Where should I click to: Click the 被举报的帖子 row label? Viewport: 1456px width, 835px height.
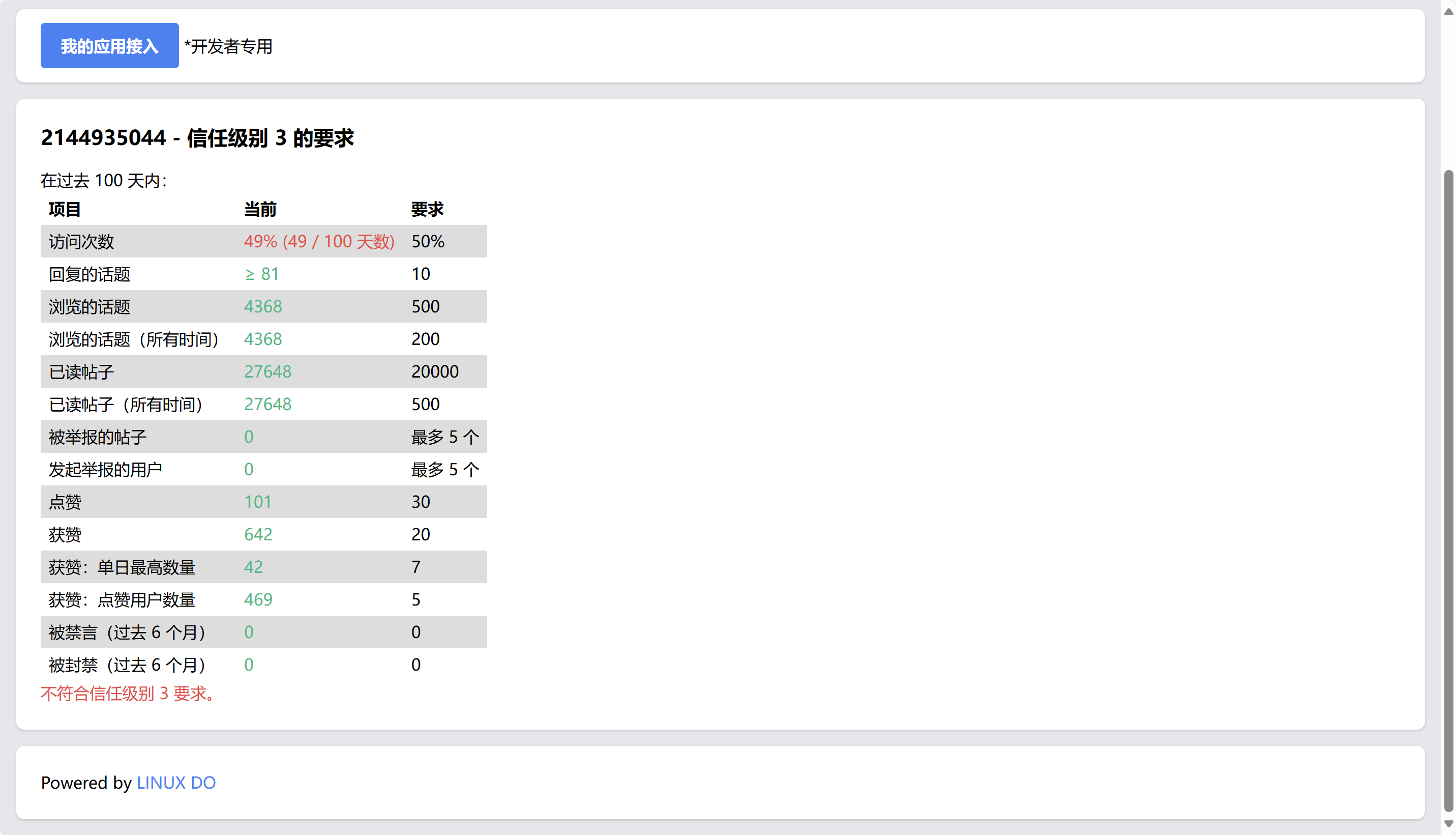pyautogui.click(x=98, y=437)
